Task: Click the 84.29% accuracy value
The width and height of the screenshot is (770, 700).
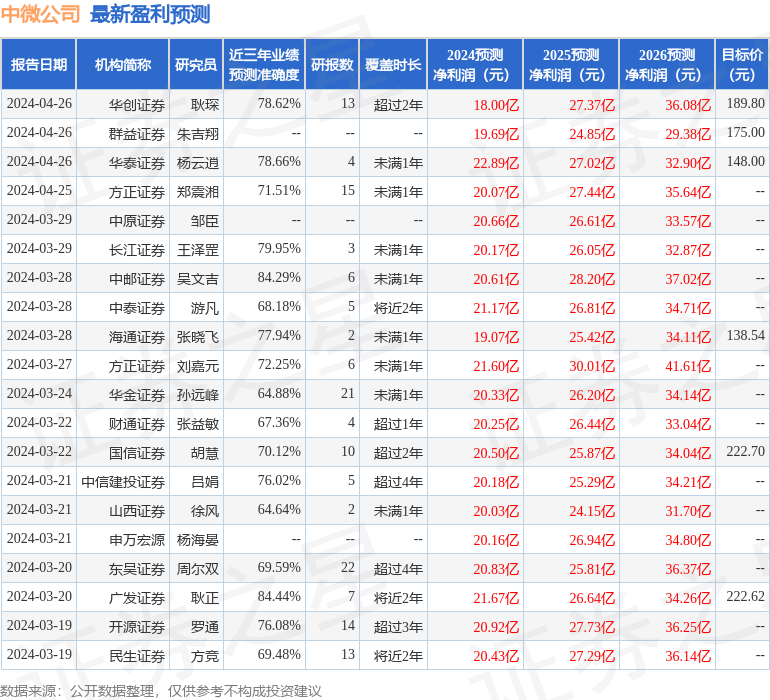Action: (279, 277)
